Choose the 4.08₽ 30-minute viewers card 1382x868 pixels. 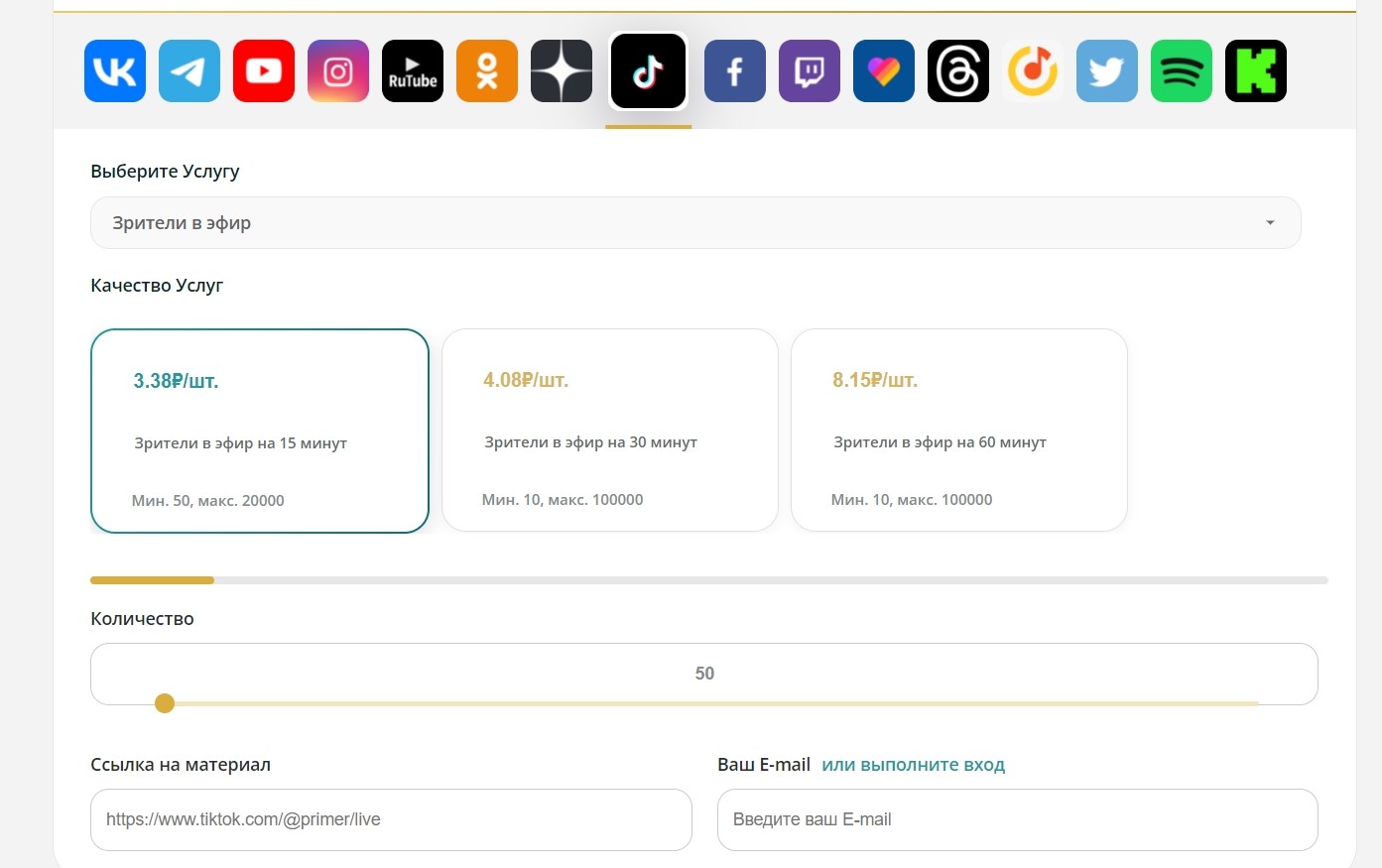[x=610, y=431]
